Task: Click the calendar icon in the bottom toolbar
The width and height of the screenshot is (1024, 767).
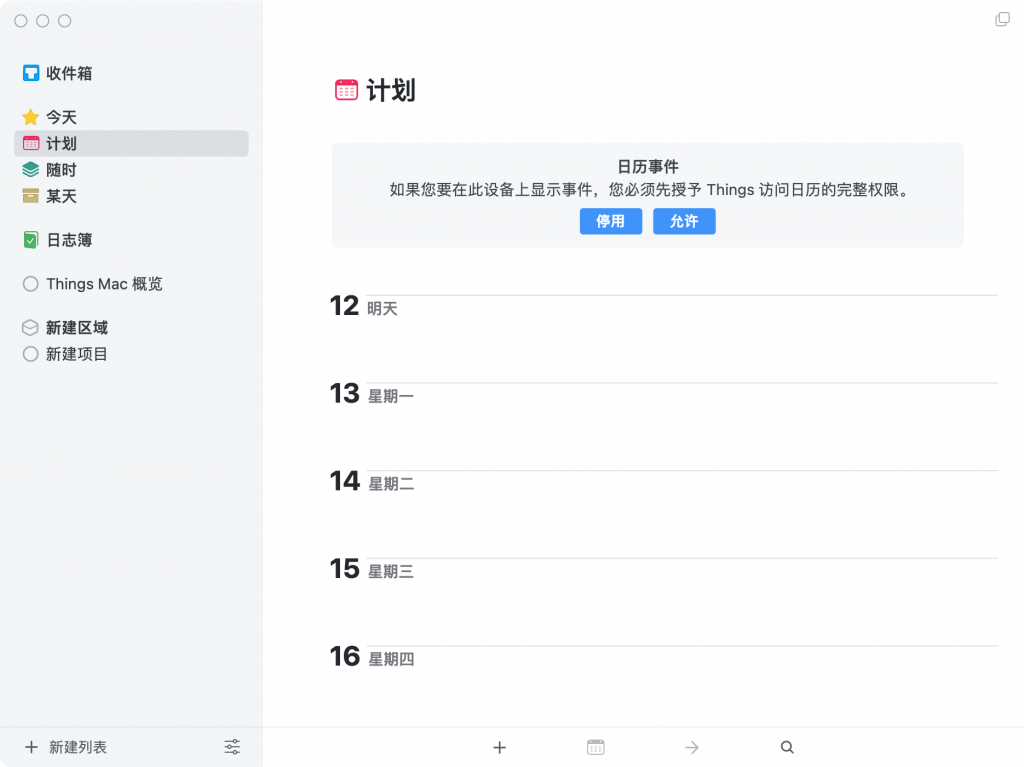Action: (x=595, y=746)
